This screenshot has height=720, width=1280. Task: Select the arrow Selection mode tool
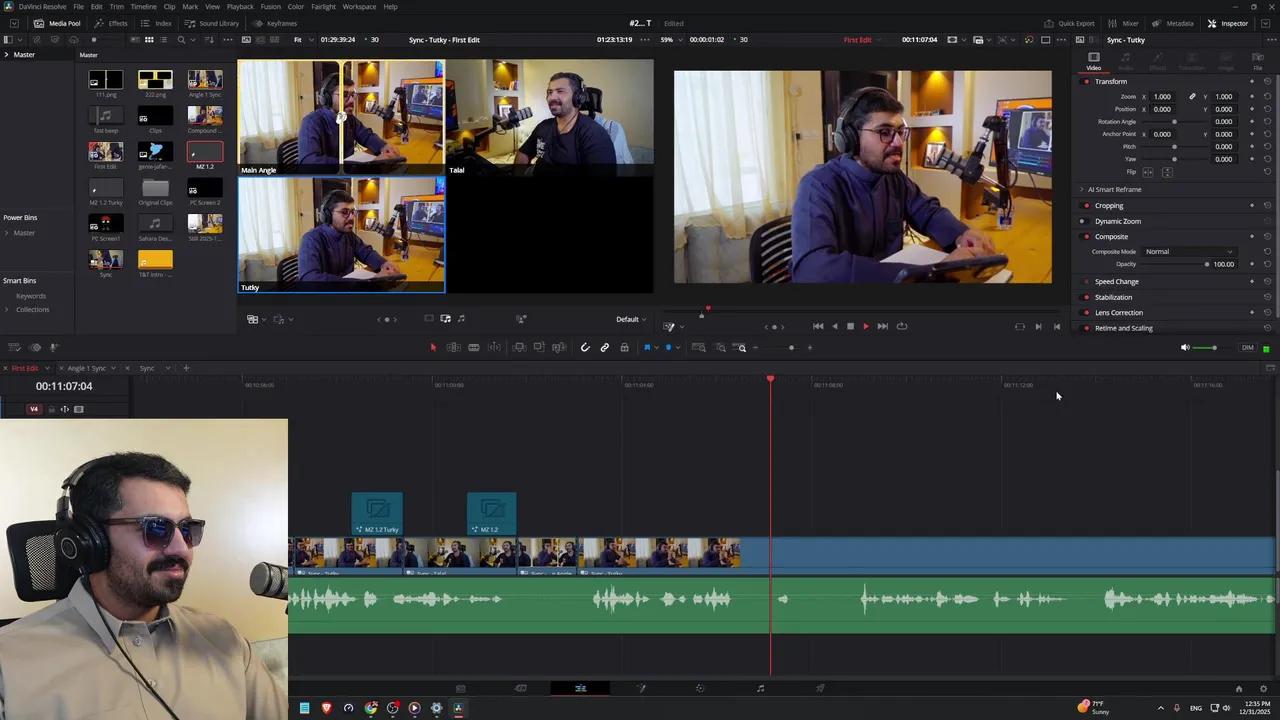point(433,347)
